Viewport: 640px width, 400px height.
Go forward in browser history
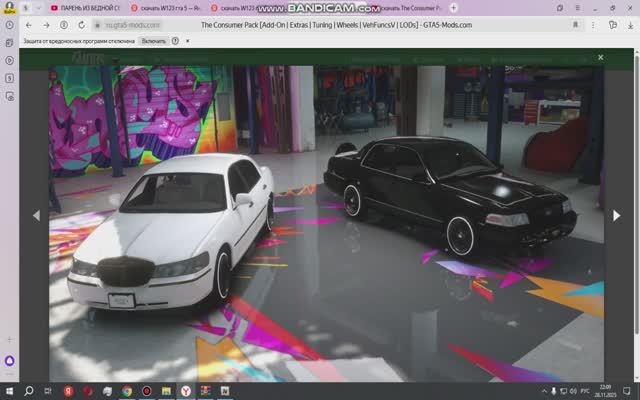[x=47, y=25]
